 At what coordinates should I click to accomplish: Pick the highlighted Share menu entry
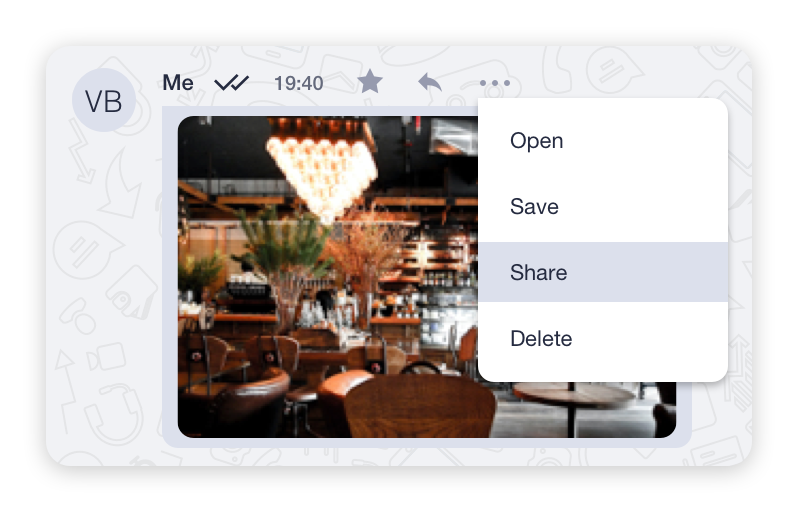coord(603,272)
